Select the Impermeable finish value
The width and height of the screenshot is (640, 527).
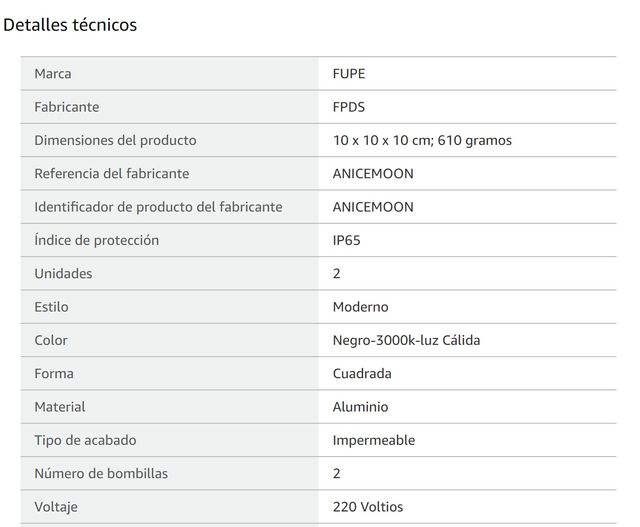click(x=374, y=440)
